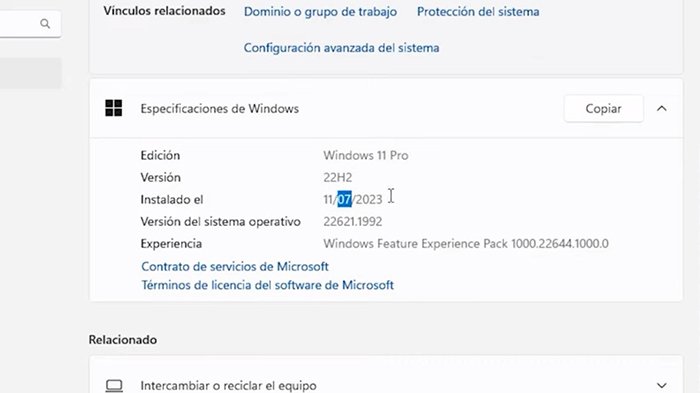Collapse the Especificaciones de Windows section
Viewport: 700px width, 393px height.
pyautogui.click(x=662, y=109)
